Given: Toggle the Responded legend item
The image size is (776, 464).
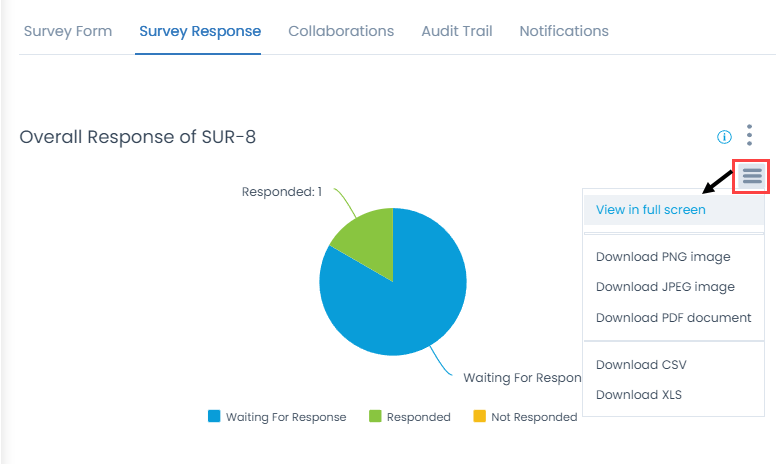Looking at the screenshot, I should click(x=418, y=417).
